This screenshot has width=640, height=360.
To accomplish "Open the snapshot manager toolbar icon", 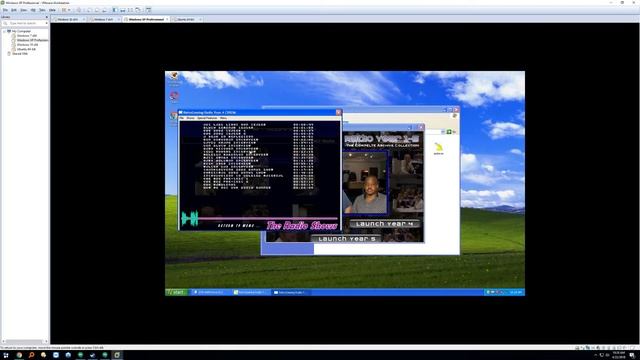I will click(104, 10).
